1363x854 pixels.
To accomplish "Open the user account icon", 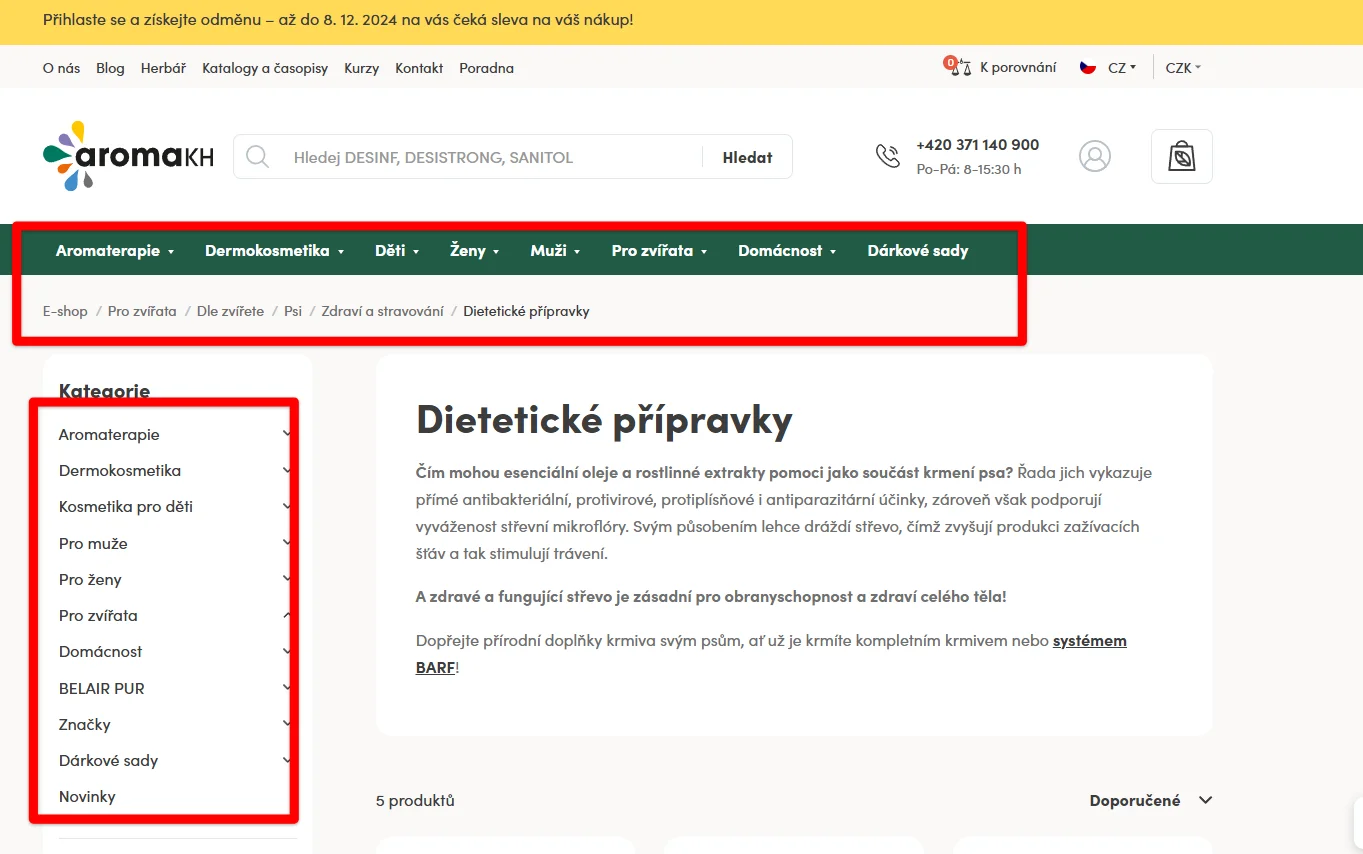I will pos(1095,156).
